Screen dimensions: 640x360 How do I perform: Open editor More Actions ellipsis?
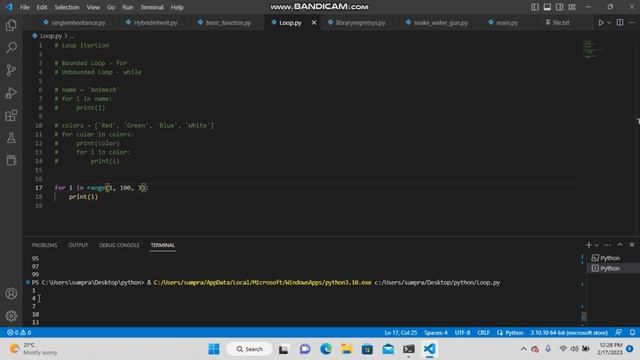pyautogui.click(x=632, y=22)
